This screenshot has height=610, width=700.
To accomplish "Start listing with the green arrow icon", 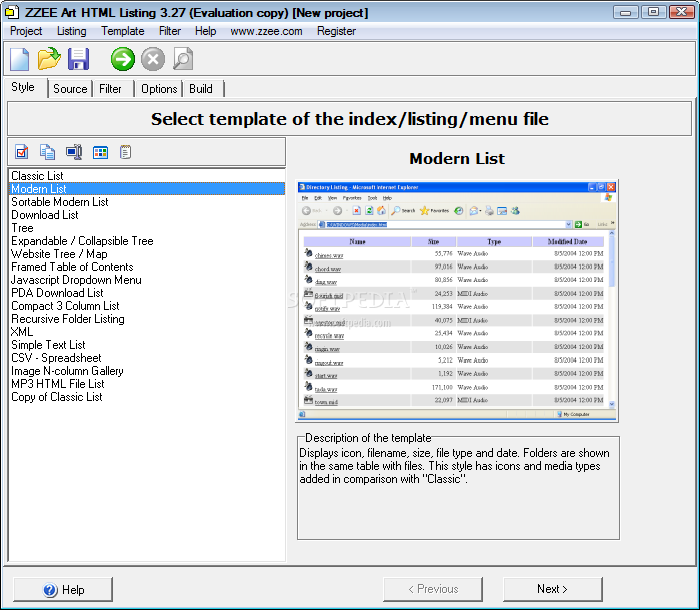I will tap(122, 59).
